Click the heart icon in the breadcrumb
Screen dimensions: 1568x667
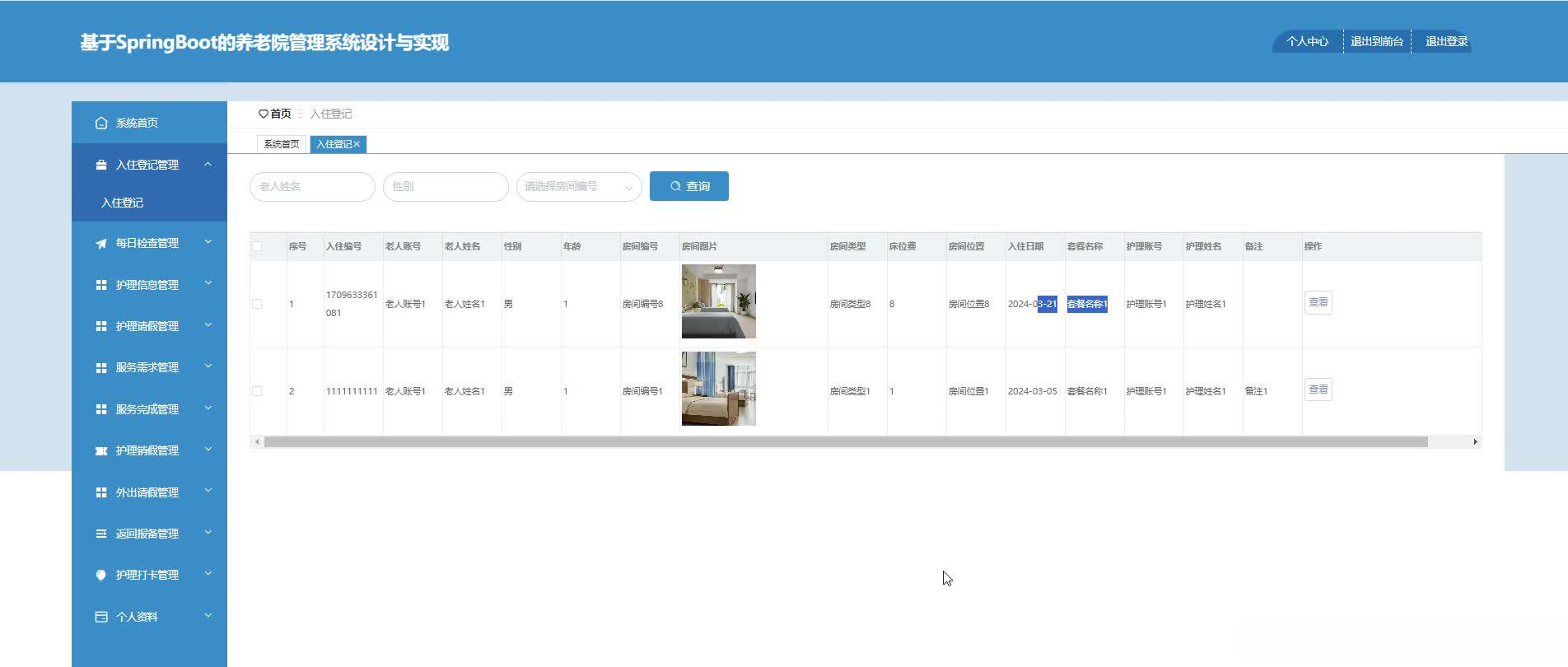pyautogui.click(x=264, y=114)
